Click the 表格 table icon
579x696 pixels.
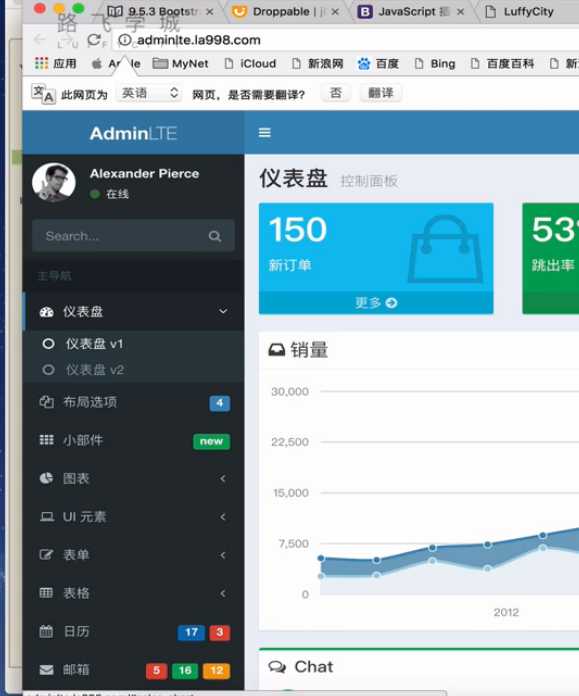tap(46, 593)
